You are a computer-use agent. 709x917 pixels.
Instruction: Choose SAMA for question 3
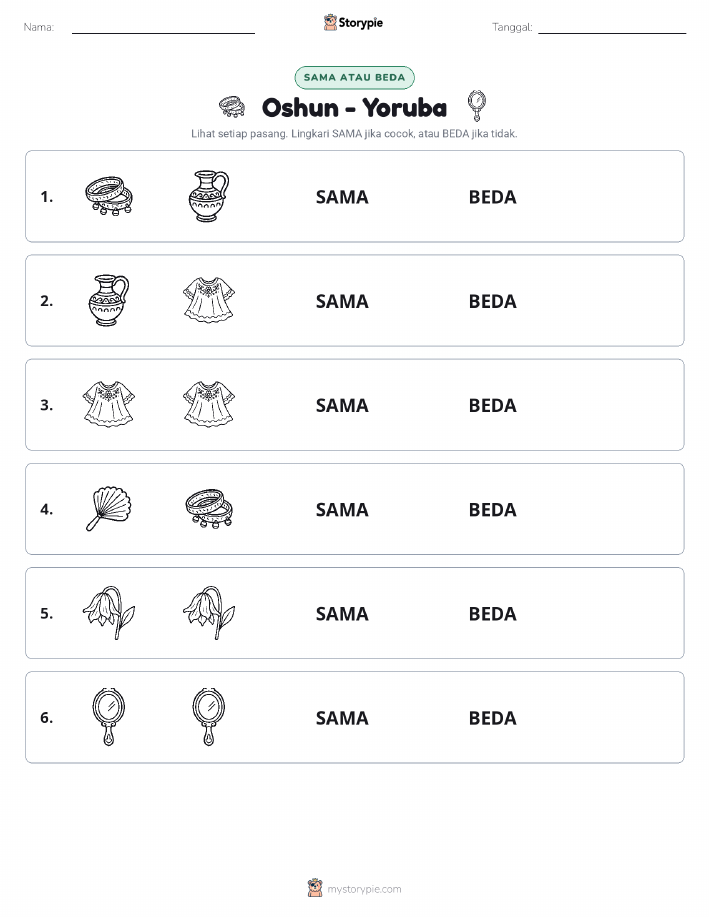click(342, 405)
